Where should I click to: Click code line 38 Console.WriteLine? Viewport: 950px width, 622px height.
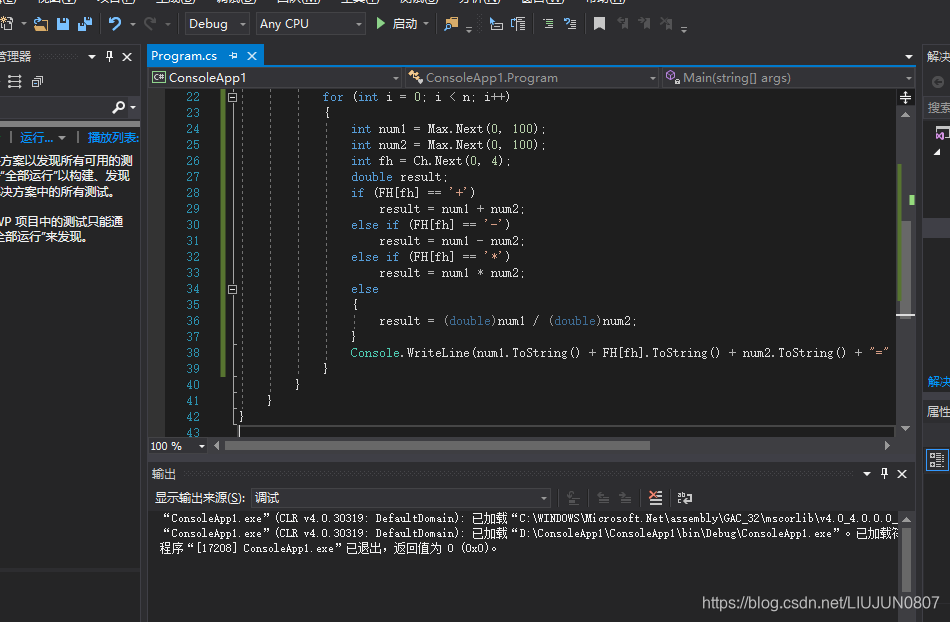pyautogui.click(x=619, y=352)
